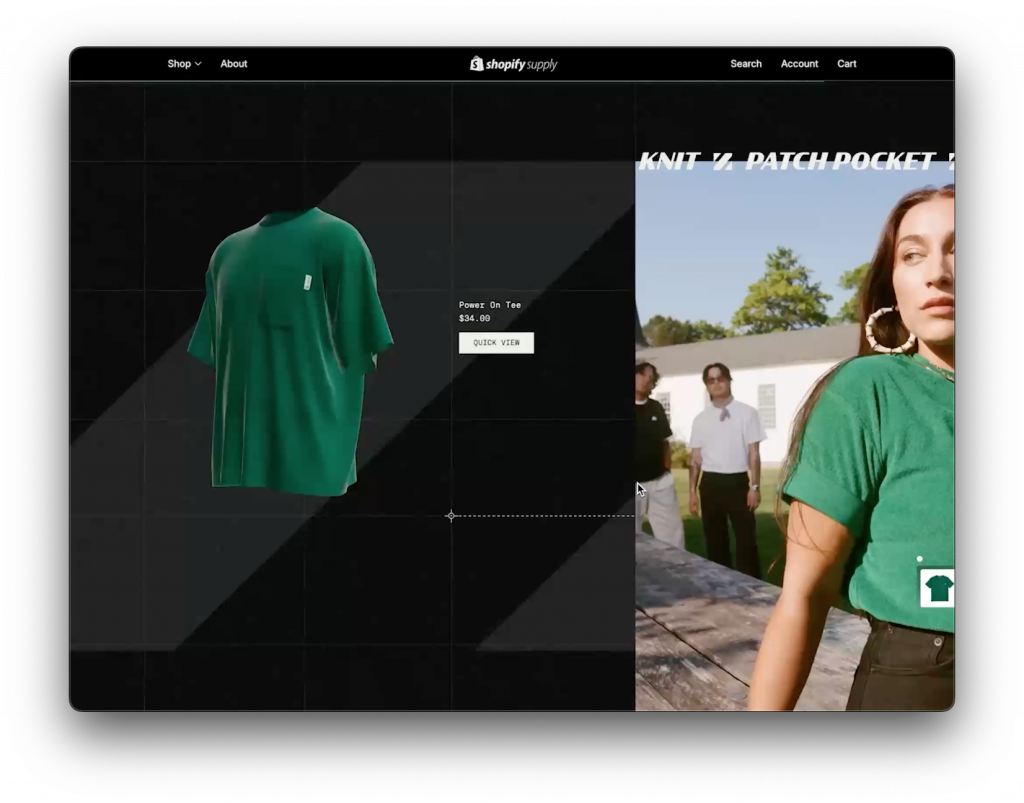View the Cart
The image size is (1024, 803).
click(x=846, y=64)
